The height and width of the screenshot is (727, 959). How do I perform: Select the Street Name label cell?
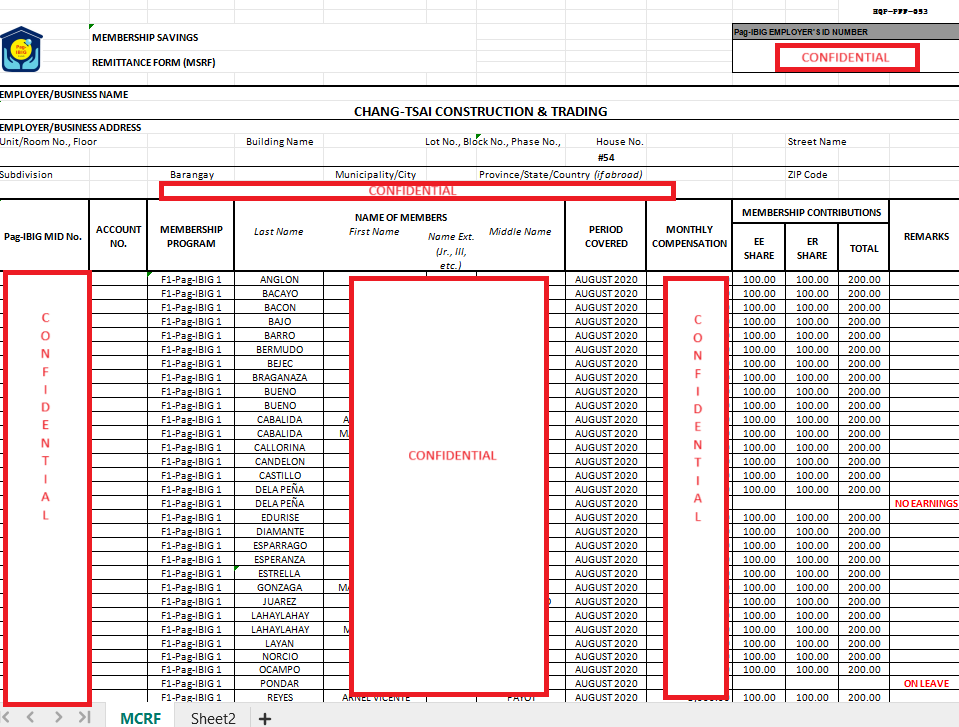point(816,141)
